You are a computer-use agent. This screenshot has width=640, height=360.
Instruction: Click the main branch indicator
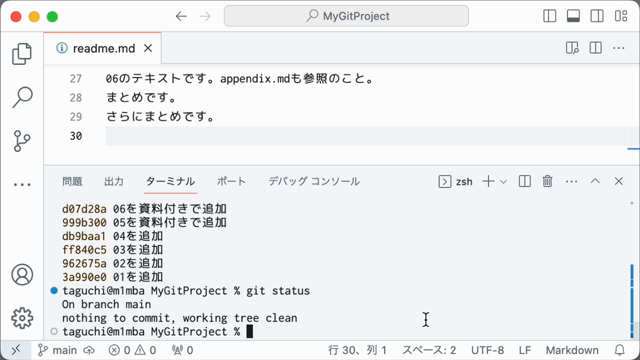coord(57,350)
